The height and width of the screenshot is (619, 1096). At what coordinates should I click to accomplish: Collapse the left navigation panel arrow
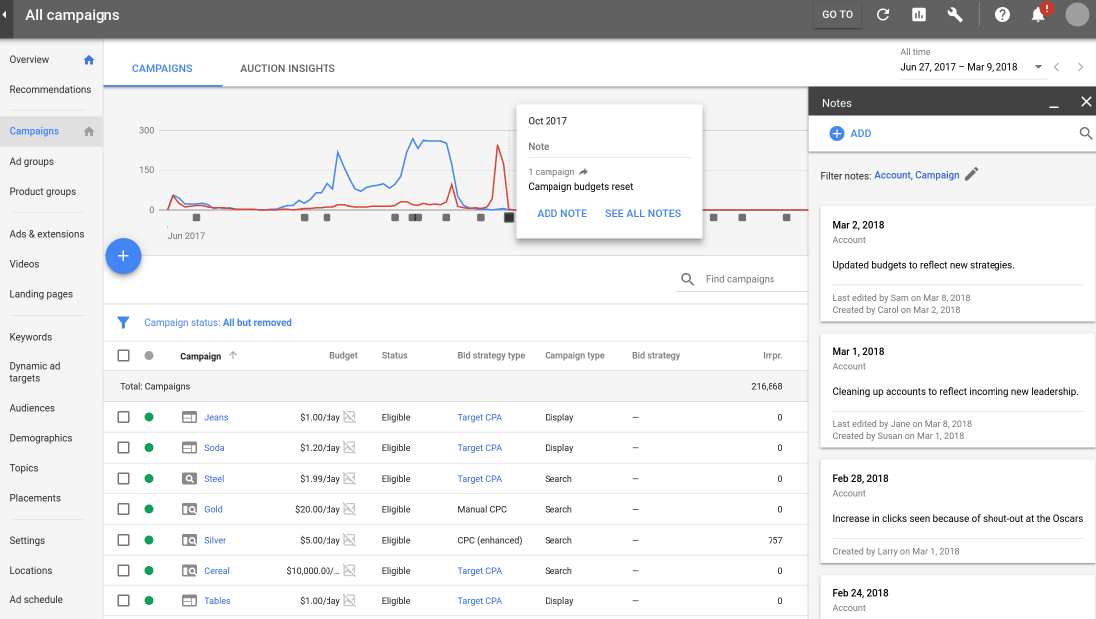[x=6, y=15]
